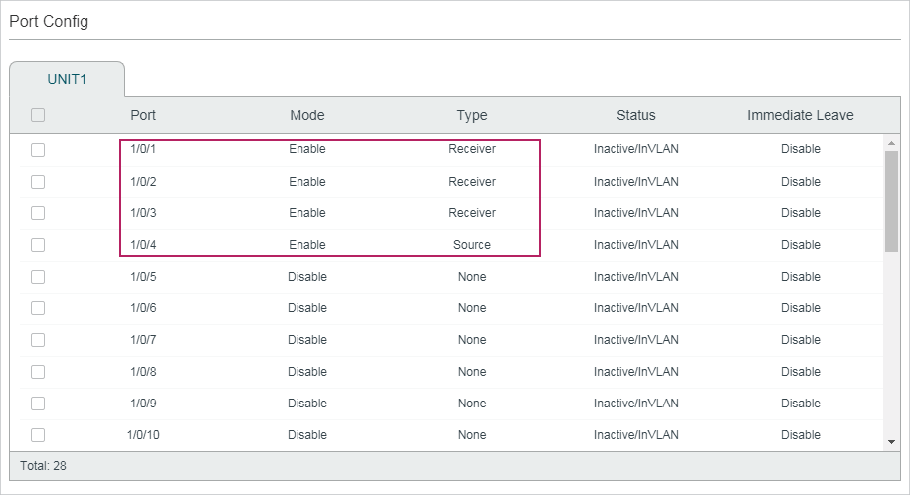Click the Type column header
The image size is (910, 495).
pos(472,115)
